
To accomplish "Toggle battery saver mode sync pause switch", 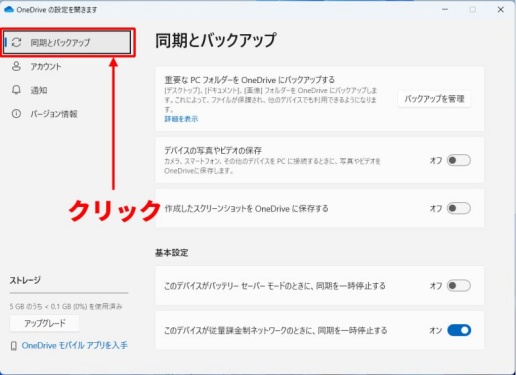I will click(x=459, y=286).
